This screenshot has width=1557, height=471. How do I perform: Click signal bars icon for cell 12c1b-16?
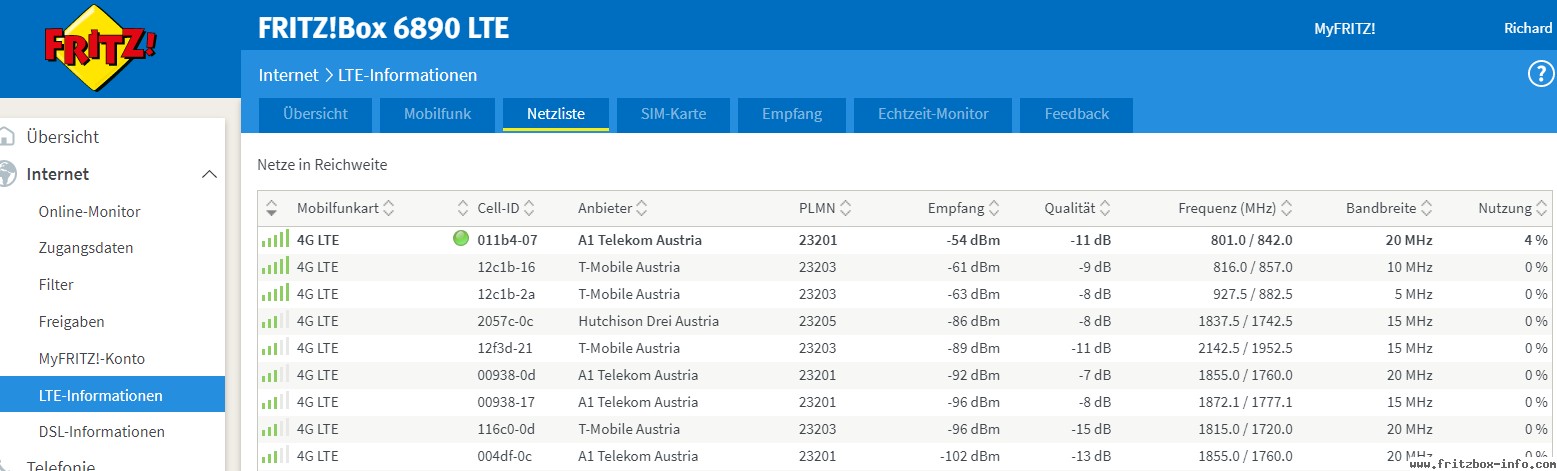click(x=275, y=266)
